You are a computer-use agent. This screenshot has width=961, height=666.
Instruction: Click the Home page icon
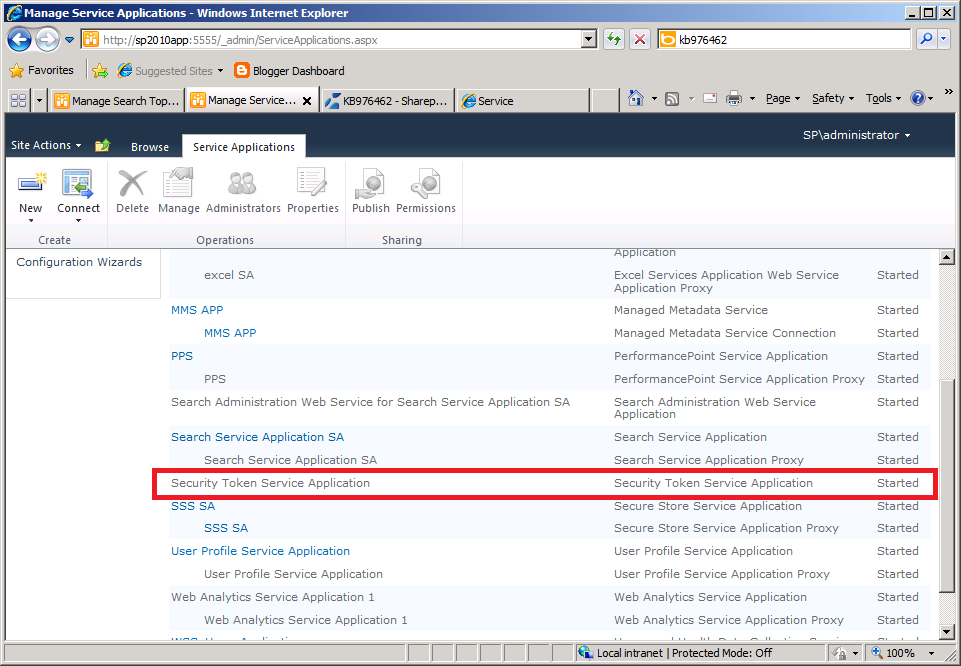(636, 98)
